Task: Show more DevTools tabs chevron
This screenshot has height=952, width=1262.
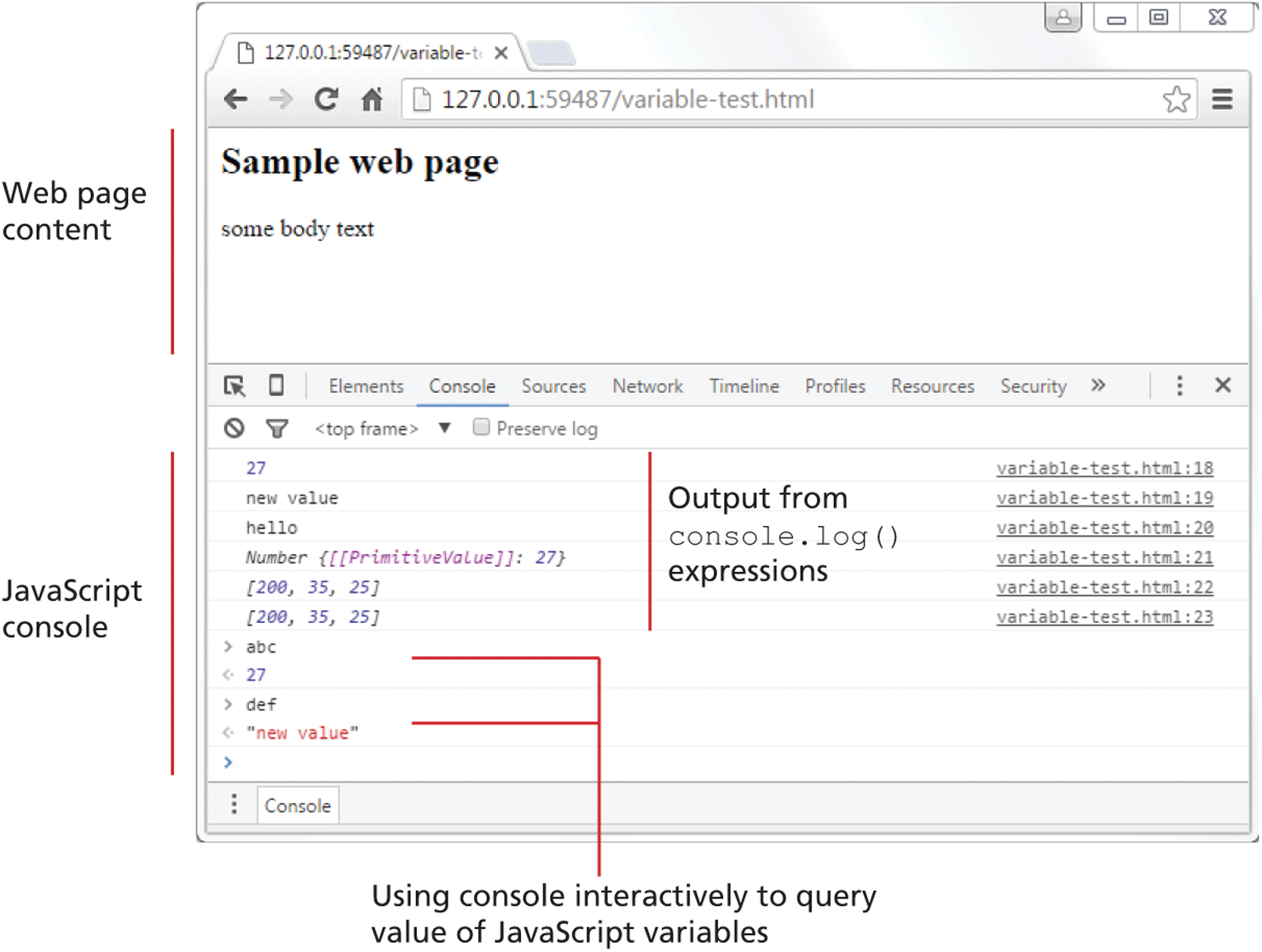Action: pos(1098,385)
